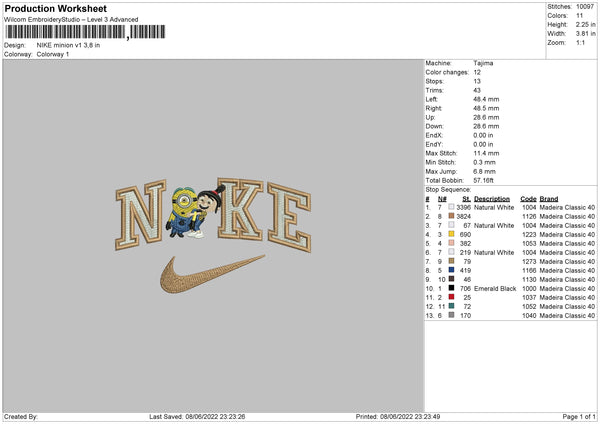Image resolution: width=600 pixels, height=424 pixels.
Task: Click the code 1126 in row 2
Action: [529, 217]
